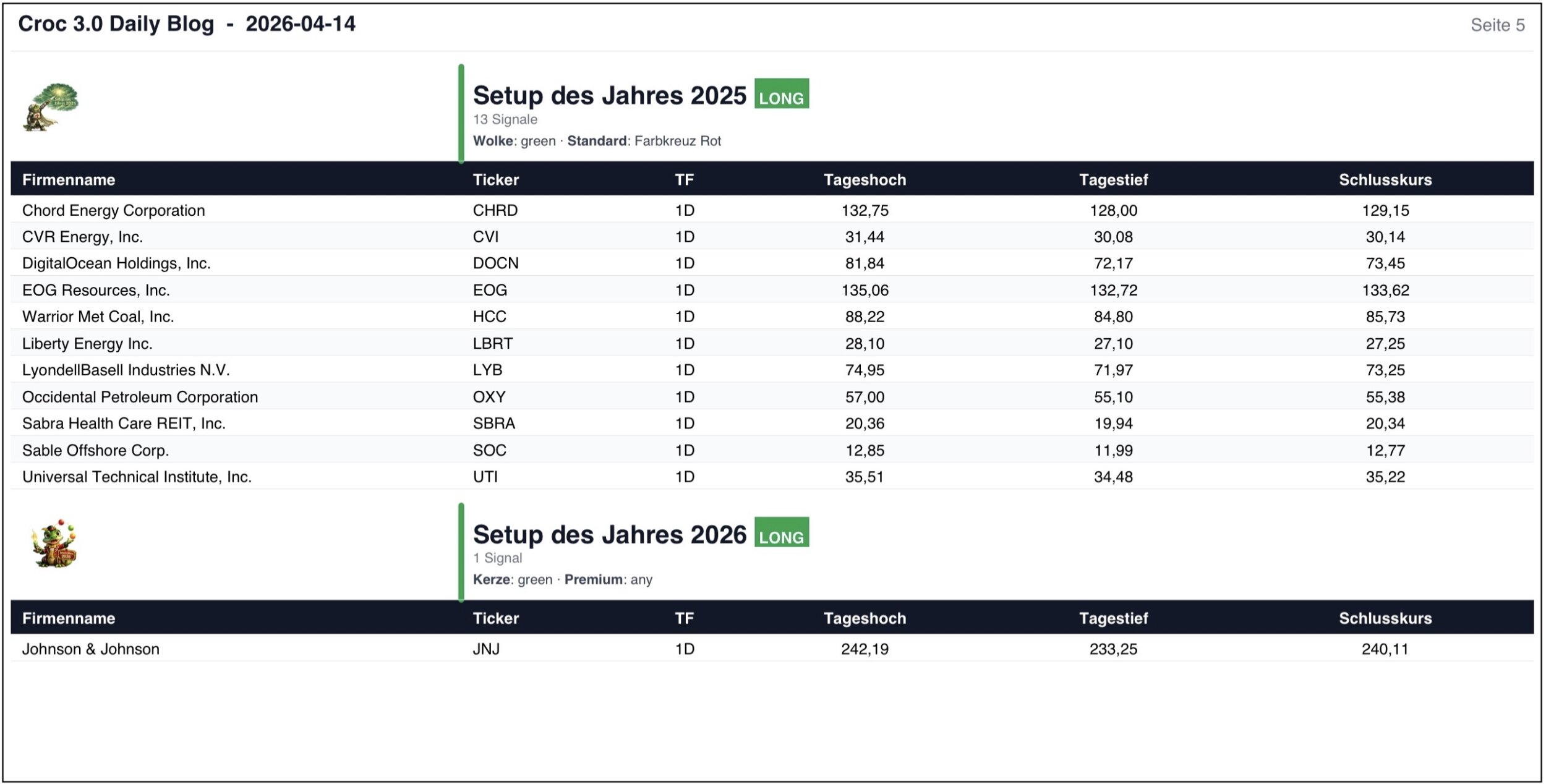Screen dimensions: 1546x784
Task: Click the DOCN ticker cell
Action: 495,263
